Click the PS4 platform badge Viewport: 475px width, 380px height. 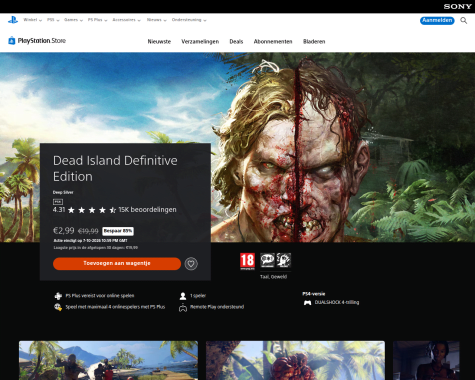(58, 202)
